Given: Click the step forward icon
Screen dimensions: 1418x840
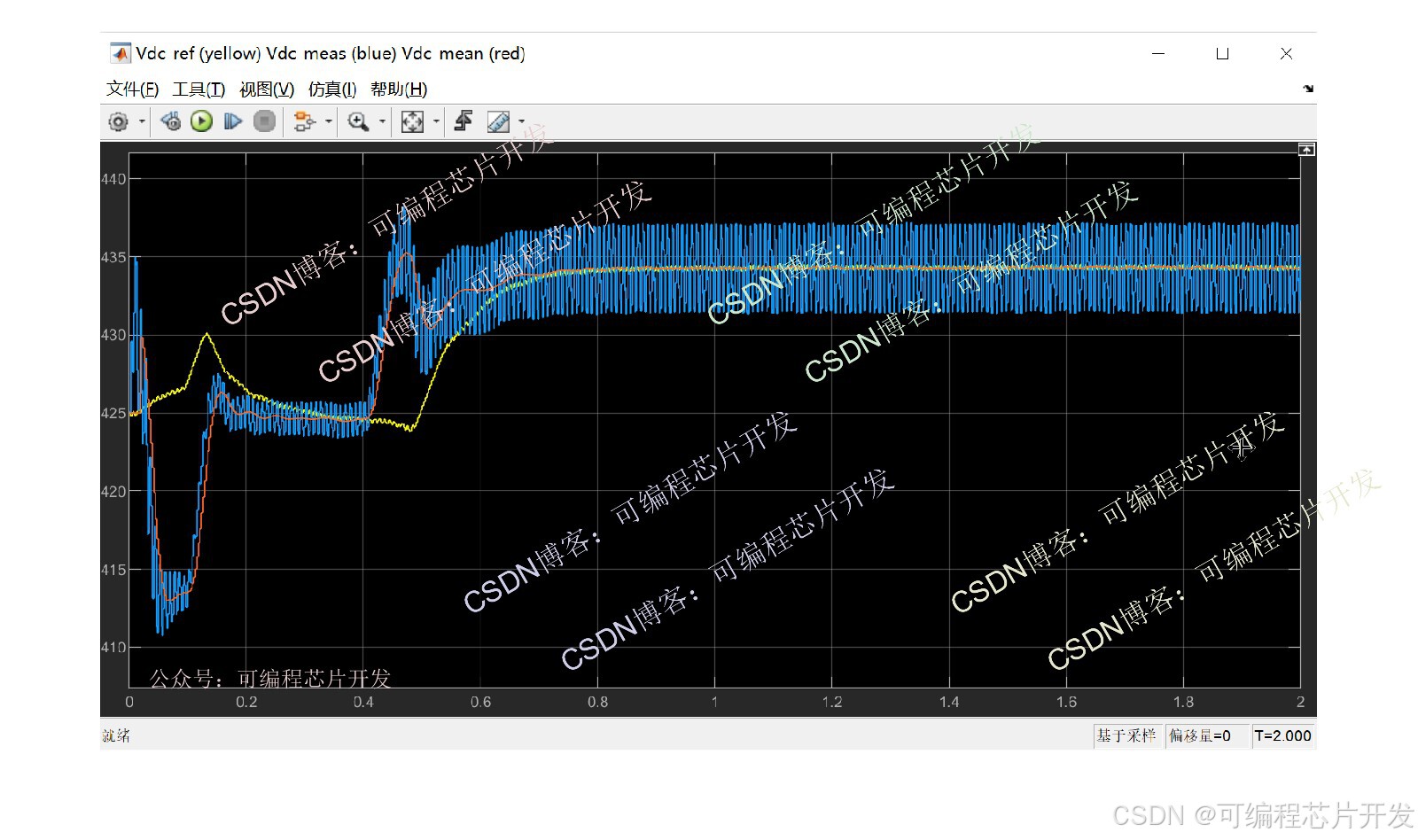Looking at the screenshot, I should click(233, 121).
